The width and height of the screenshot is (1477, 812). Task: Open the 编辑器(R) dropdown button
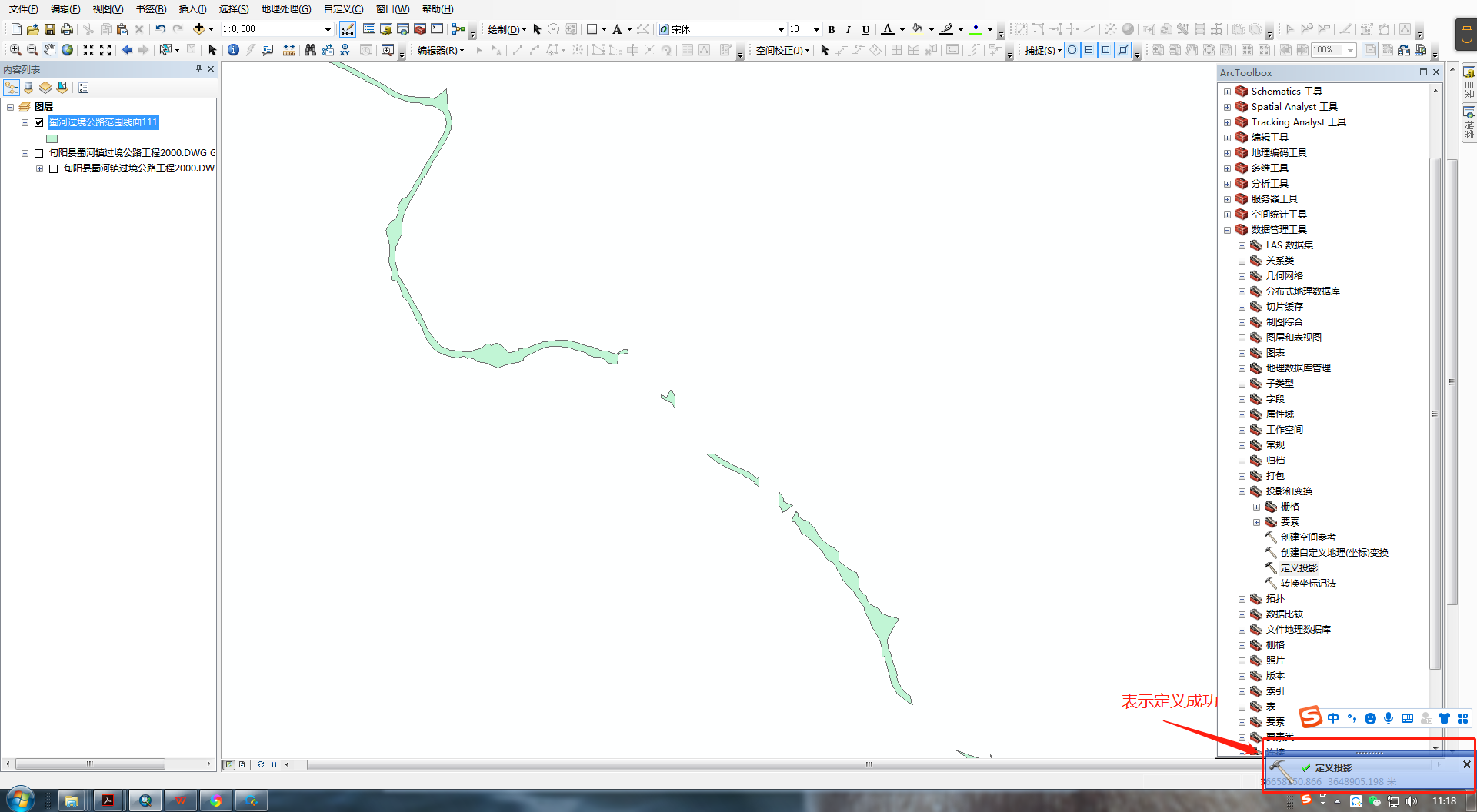point(440,51)
